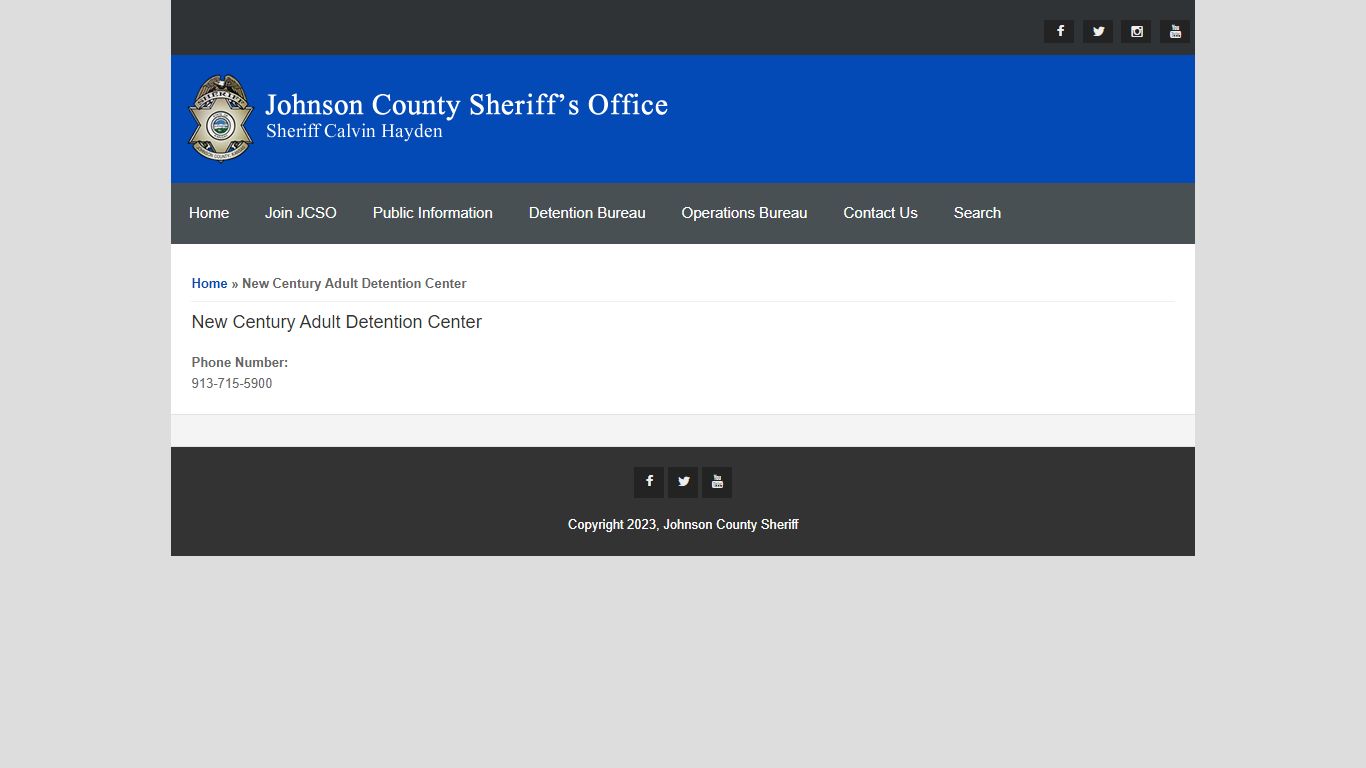Open Instagram icon in top header bar

(1136, 32)
